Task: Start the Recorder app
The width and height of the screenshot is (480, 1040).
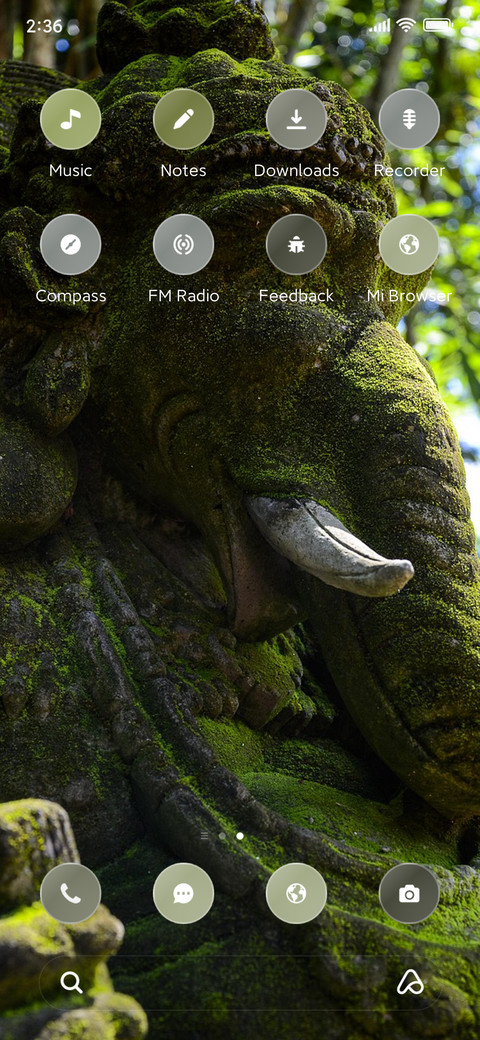Action: [x=409, y=119]
